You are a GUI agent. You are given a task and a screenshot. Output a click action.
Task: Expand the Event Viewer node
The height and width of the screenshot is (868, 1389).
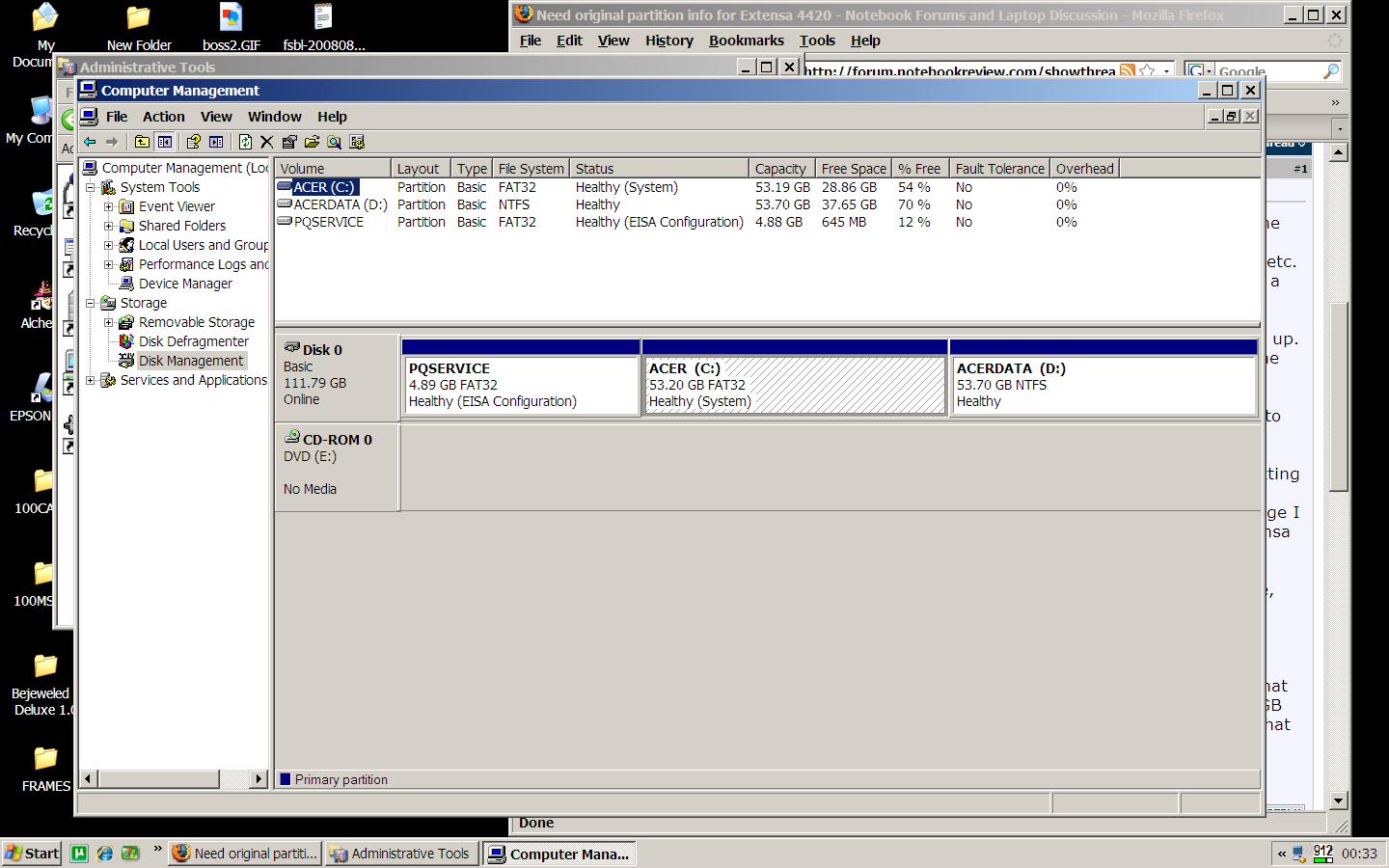pos(109,206)
